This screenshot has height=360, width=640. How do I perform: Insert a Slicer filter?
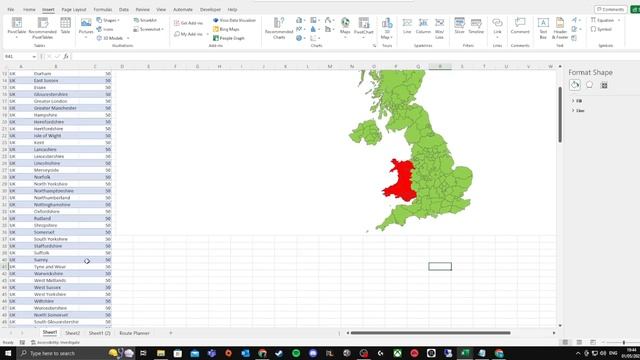tap(460, 25)
